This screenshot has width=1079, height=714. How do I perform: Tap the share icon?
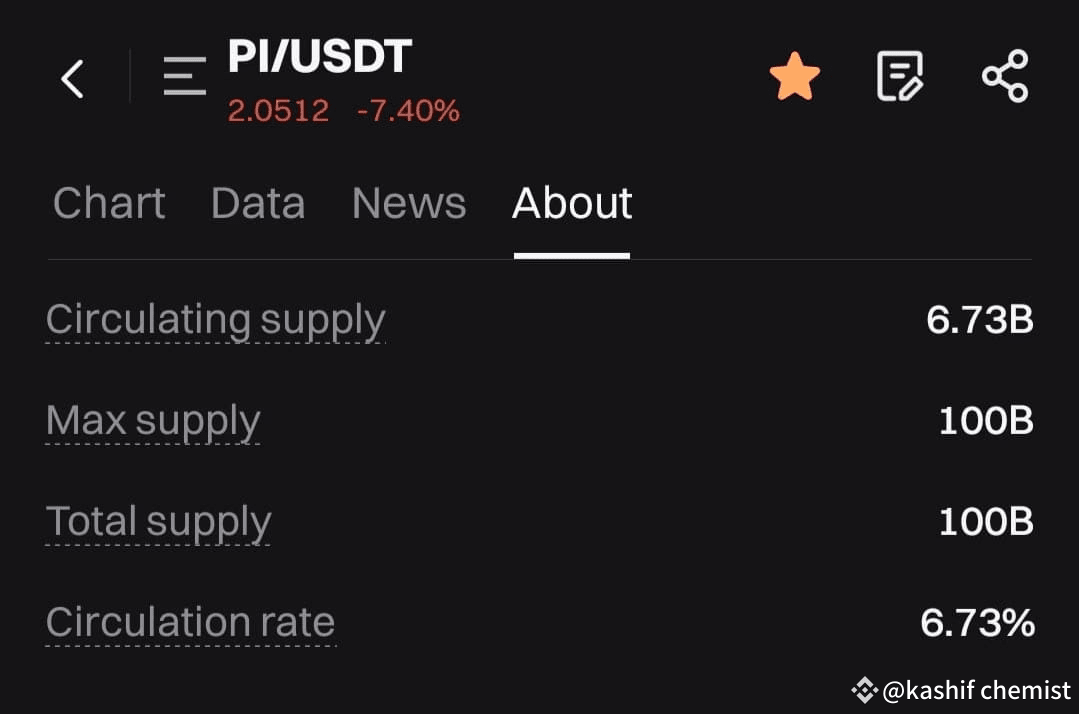tap(1005, 76)
